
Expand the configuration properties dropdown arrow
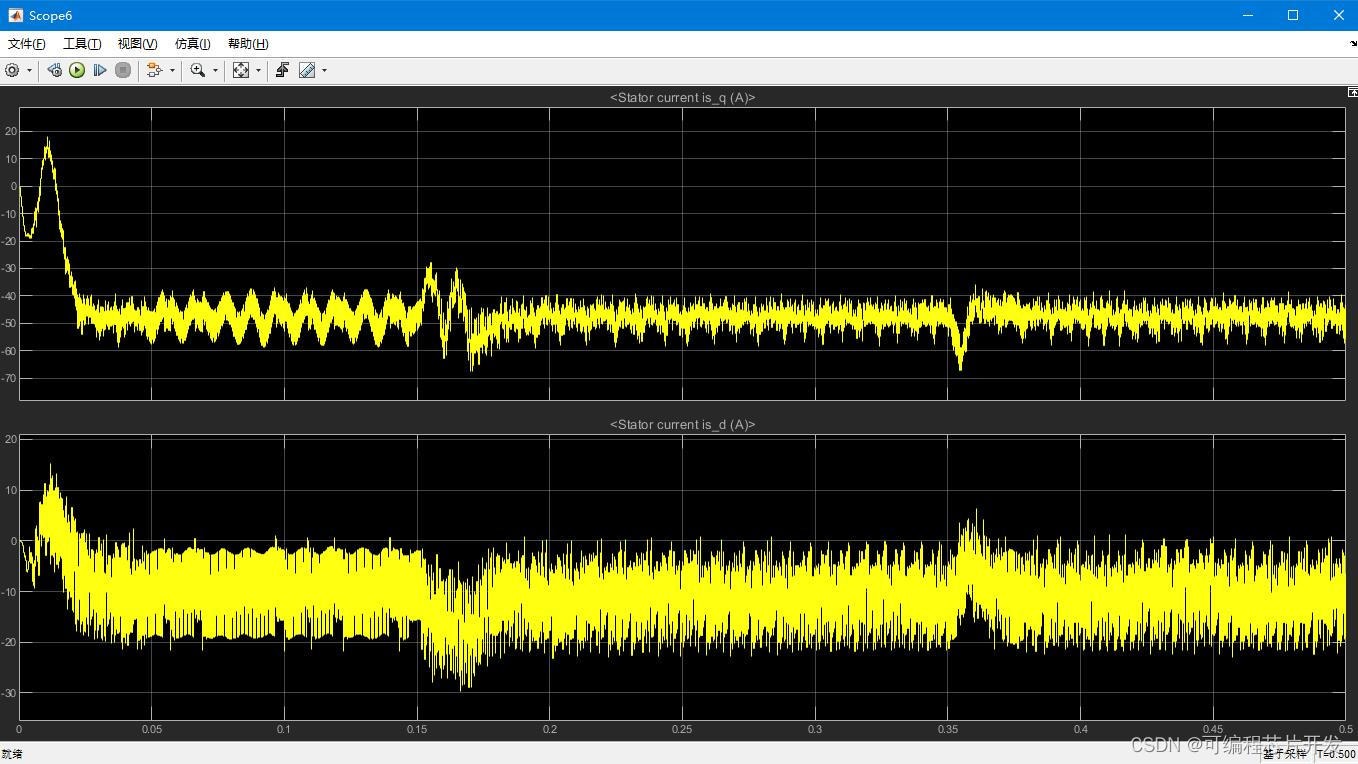(x=29, y=70)
